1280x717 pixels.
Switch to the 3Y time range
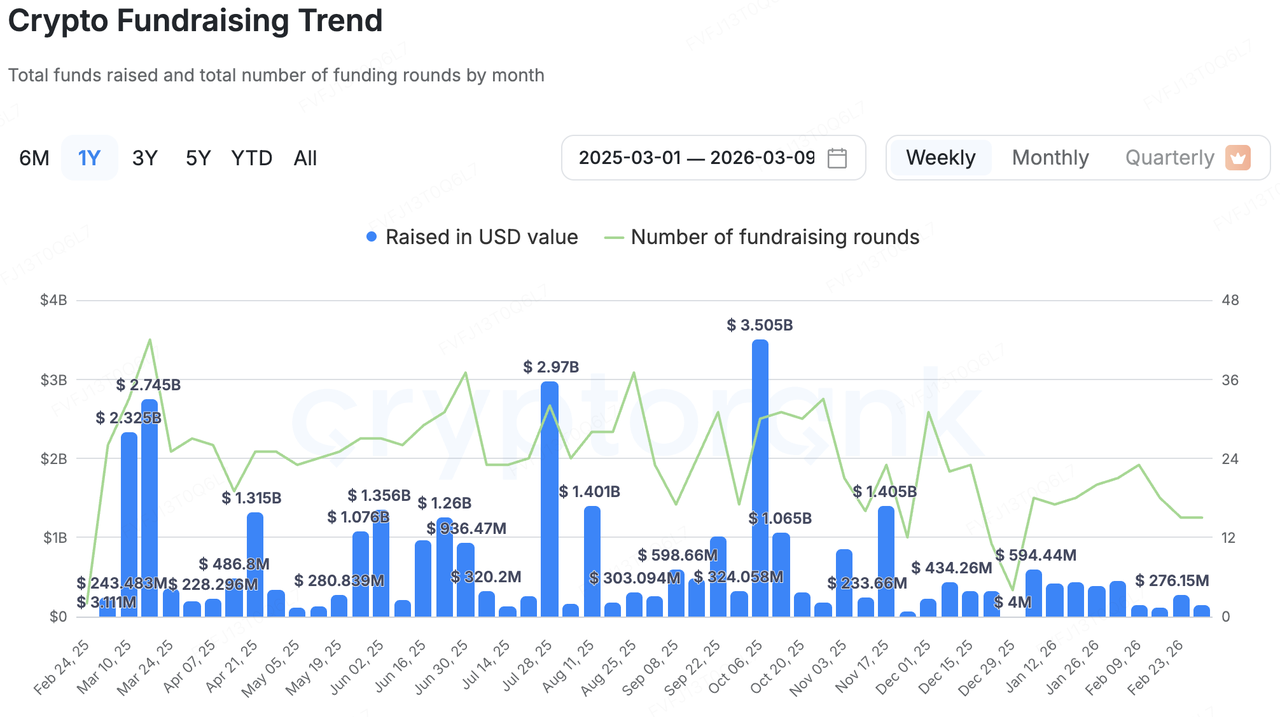[x=145, y=158]
